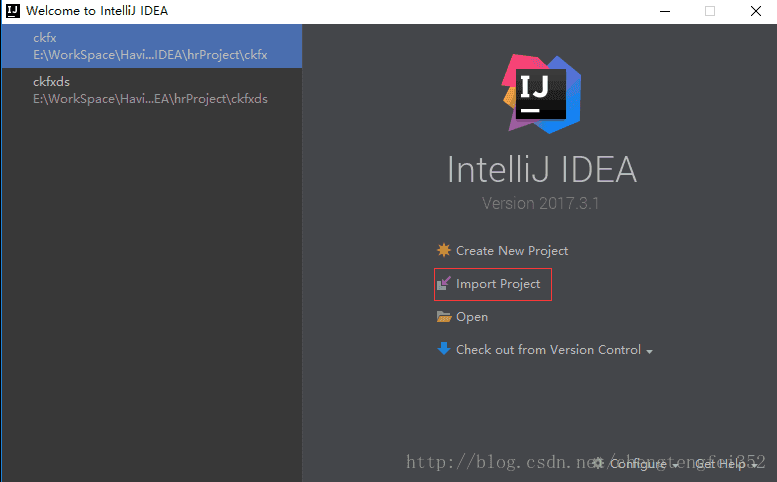
Task: Maximize the Welcome window
Action: click(710, 11)
